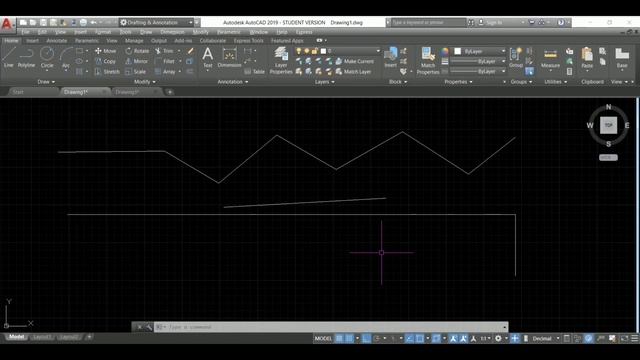640x360 pixels.
Task: Click the Scale tool
Action: (136, 71)
